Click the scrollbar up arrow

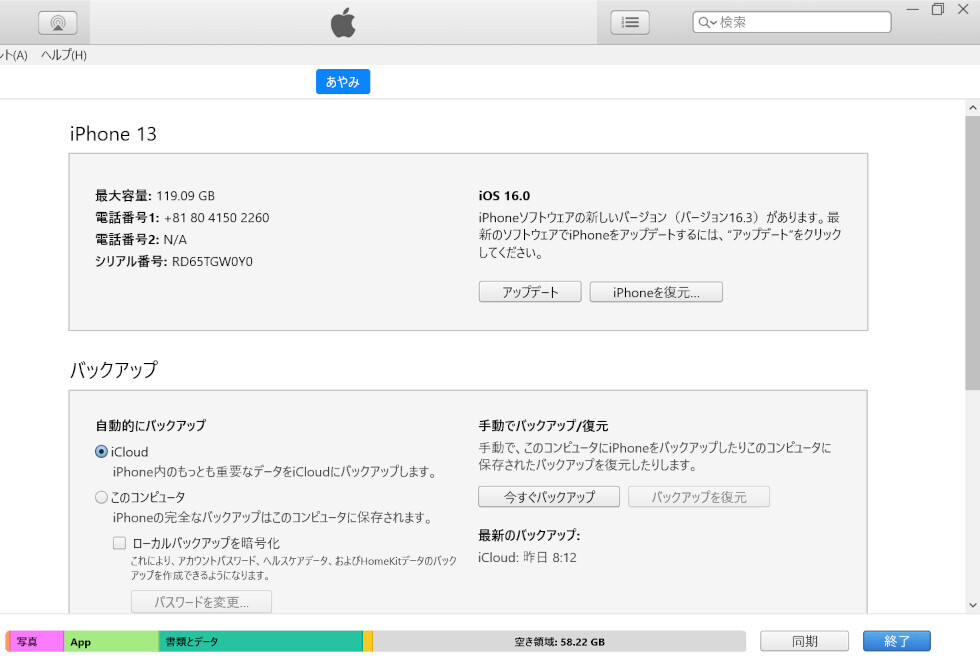pos(972,107)
